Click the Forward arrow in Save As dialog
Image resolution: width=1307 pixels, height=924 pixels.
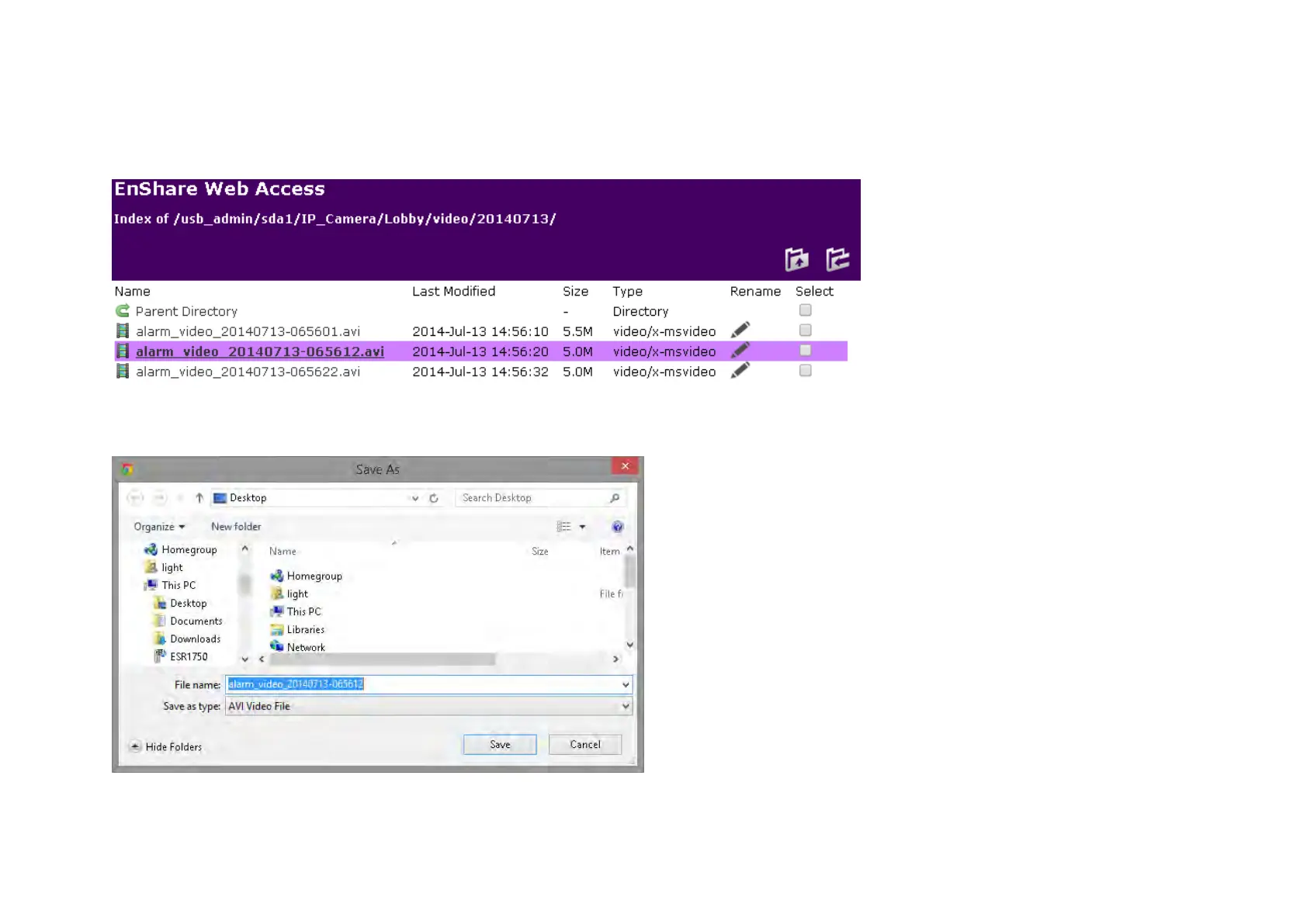159,498
